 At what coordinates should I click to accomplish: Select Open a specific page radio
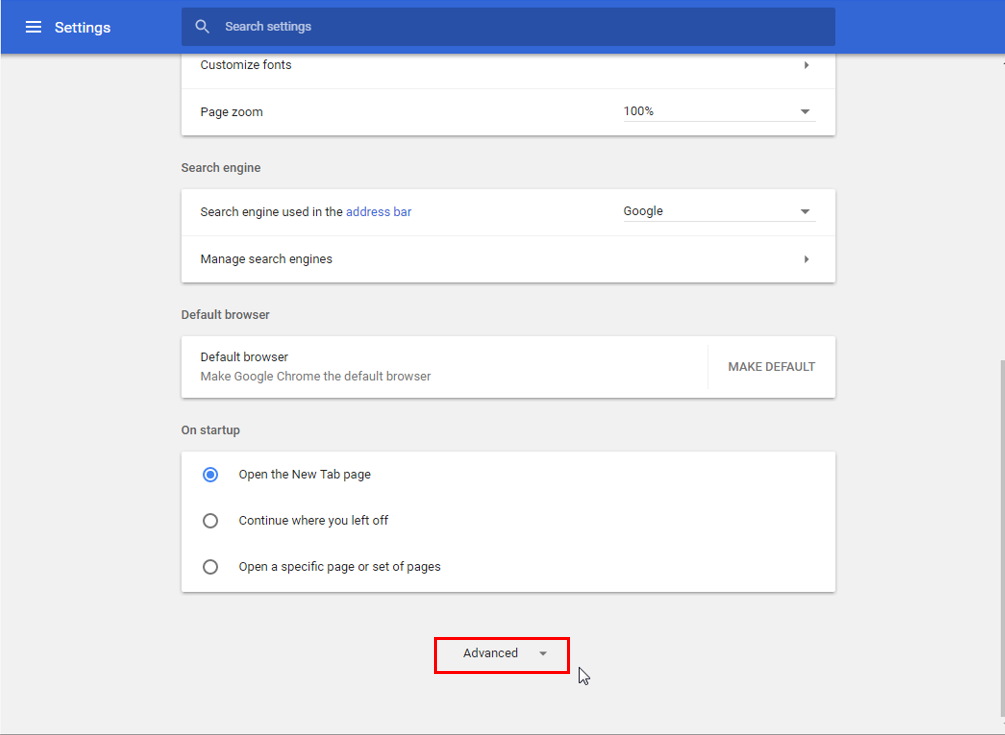210,566
